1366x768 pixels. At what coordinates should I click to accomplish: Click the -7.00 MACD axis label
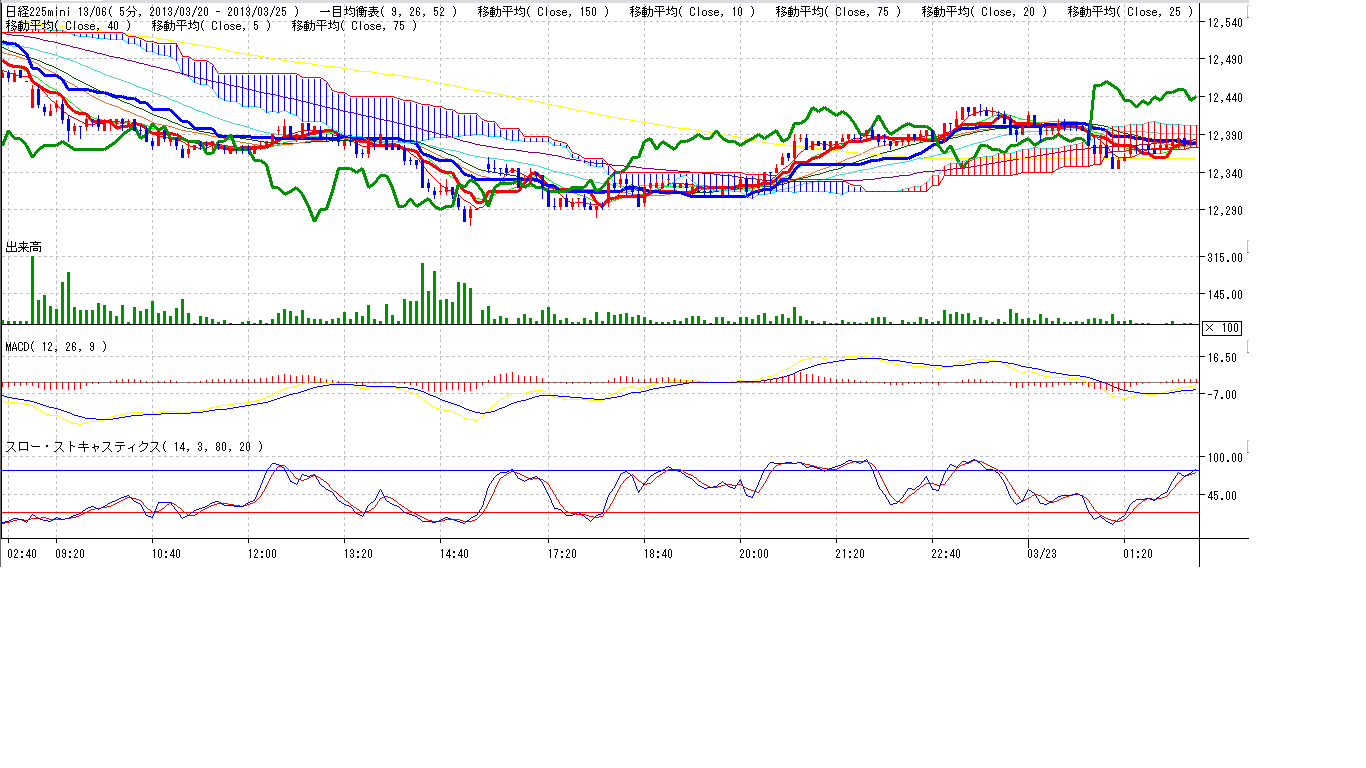[x=1225, y=395]
